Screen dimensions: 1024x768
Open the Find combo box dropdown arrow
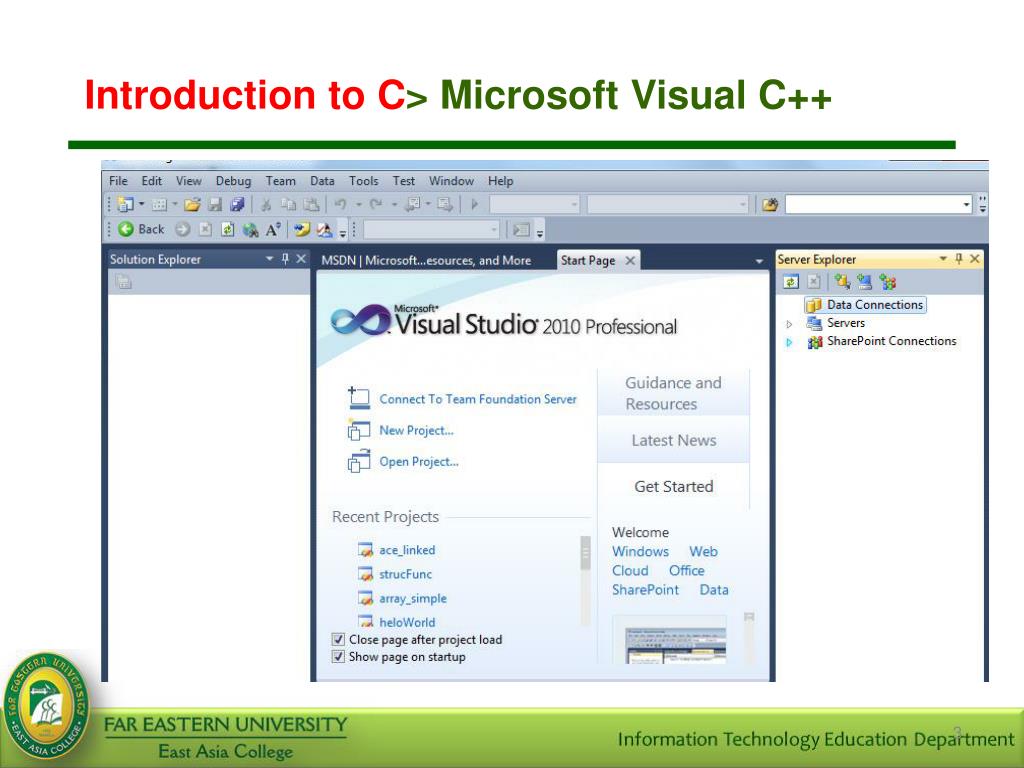(967, 205)
